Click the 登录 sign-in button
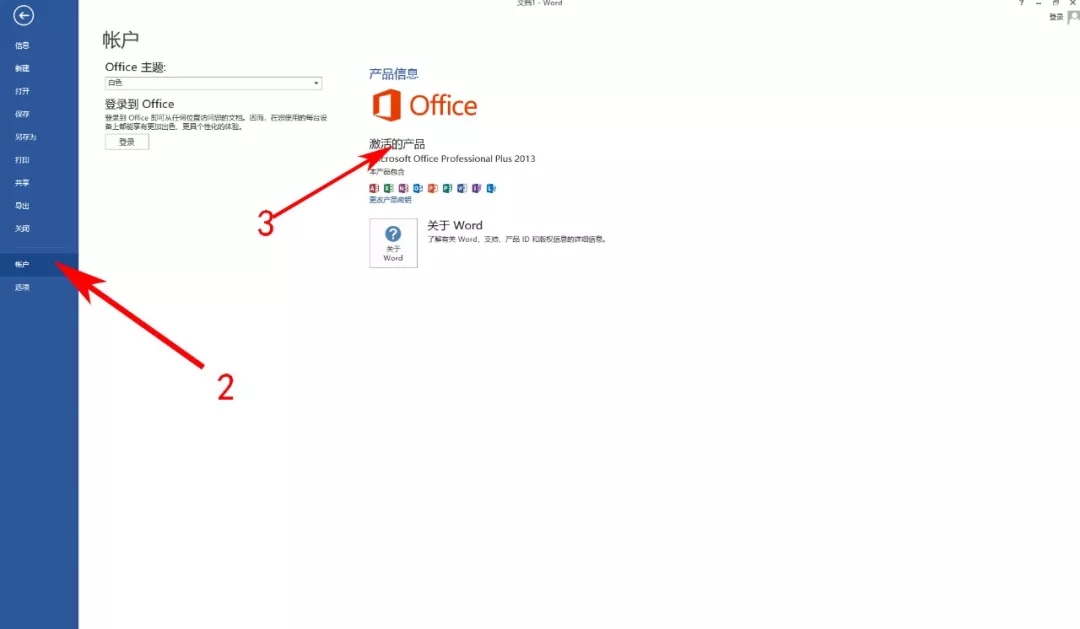The width and height of the screenshot is (1080, 629). click(x=127, y=142)
